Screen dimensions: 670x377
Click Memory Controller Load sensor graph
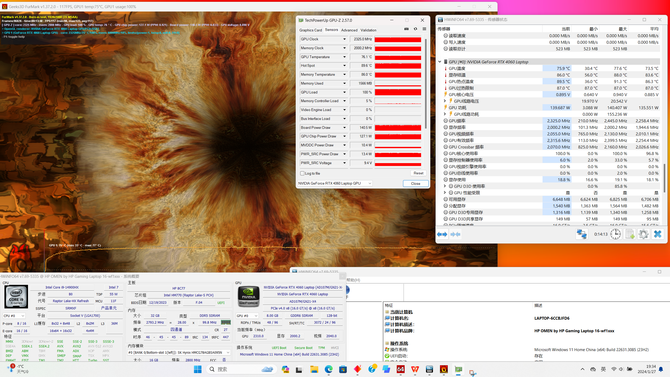(398, 101)
